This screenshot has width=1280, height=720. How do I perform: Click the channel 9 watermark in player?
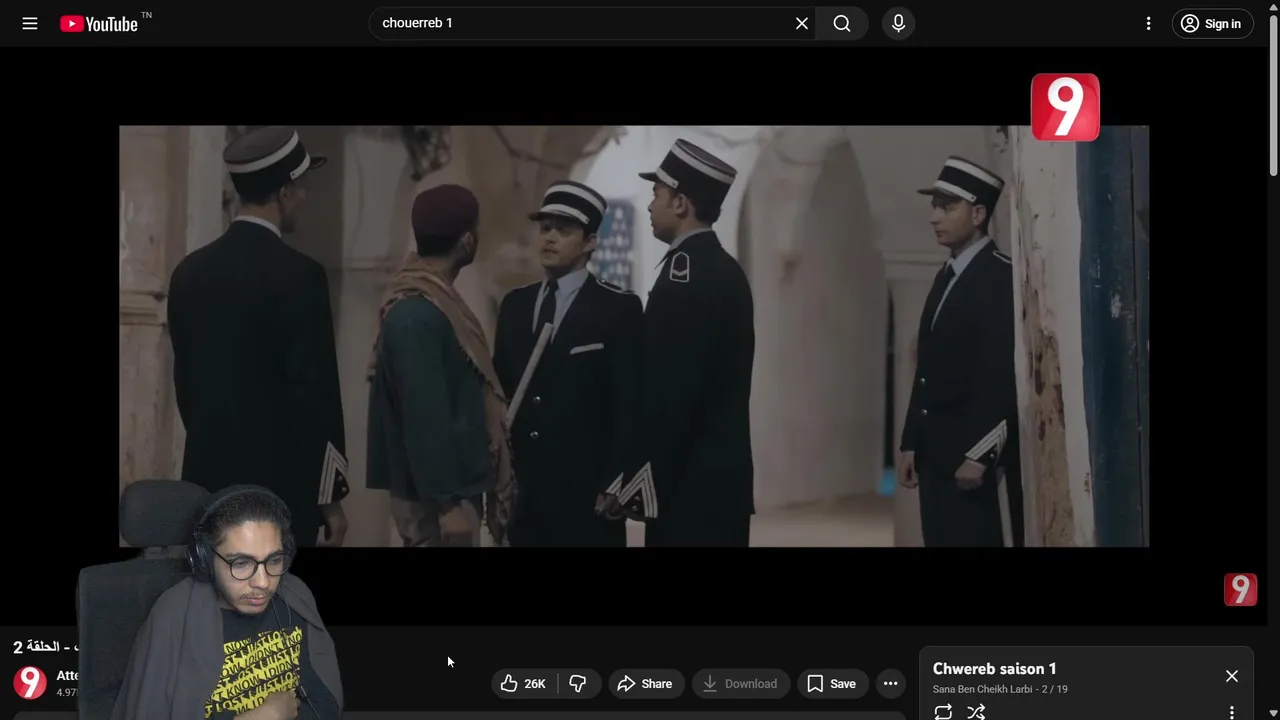click(x=1240, y=590)
